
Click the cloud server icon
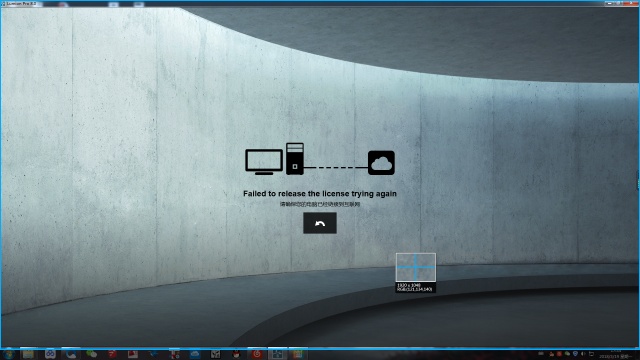(x=381, y=163)
